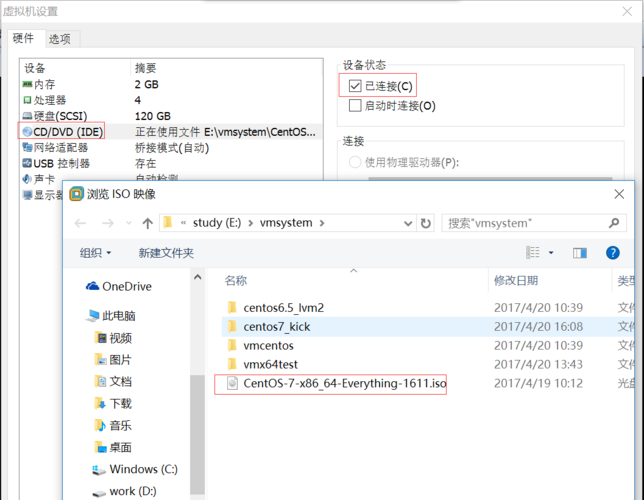Toggle the 已连接(C) checkbox
The height and width of the screenshot is (500, 644).
[x=355, y=86]
